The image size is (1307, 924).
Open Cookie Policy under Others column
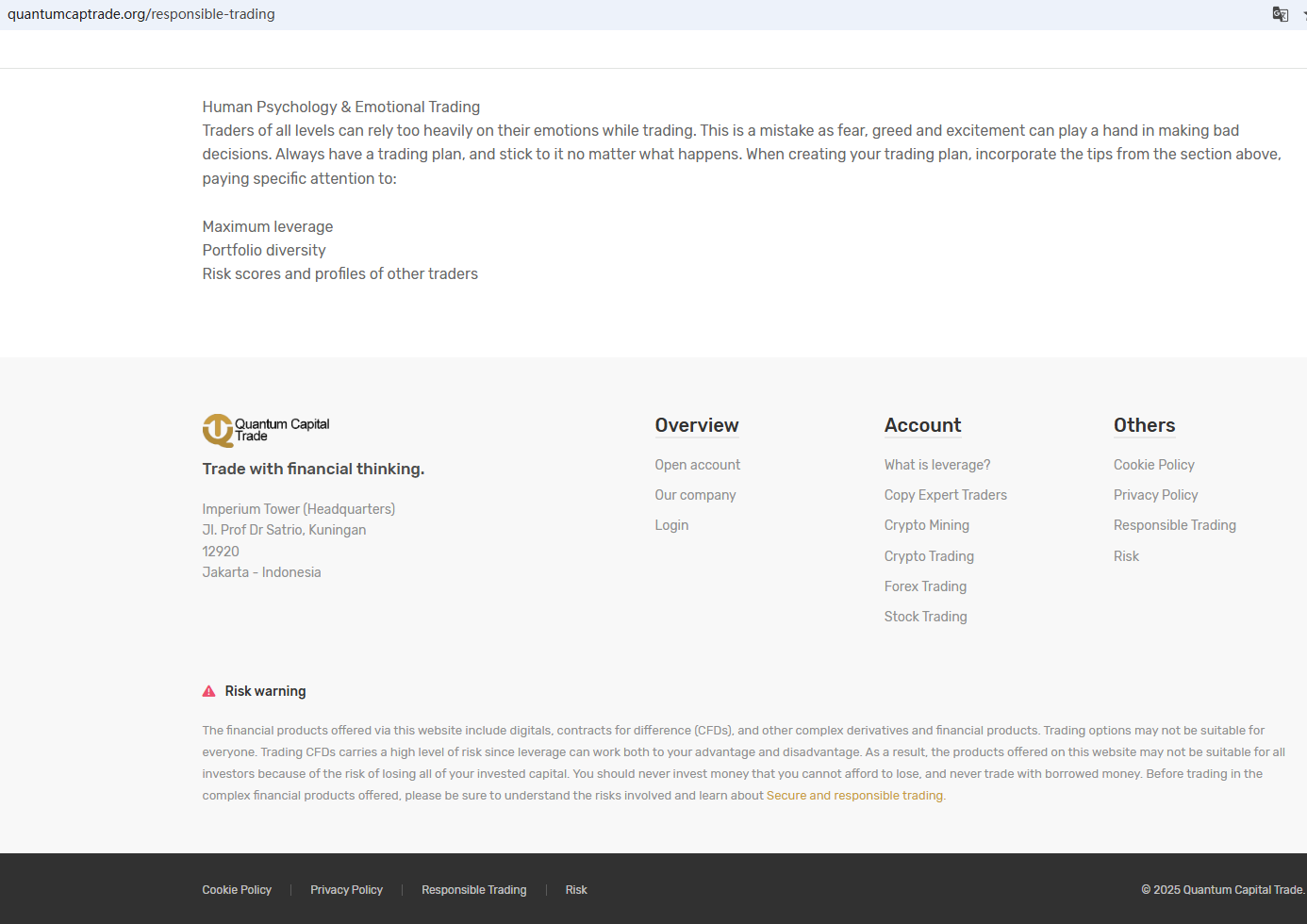point(1153,465)
